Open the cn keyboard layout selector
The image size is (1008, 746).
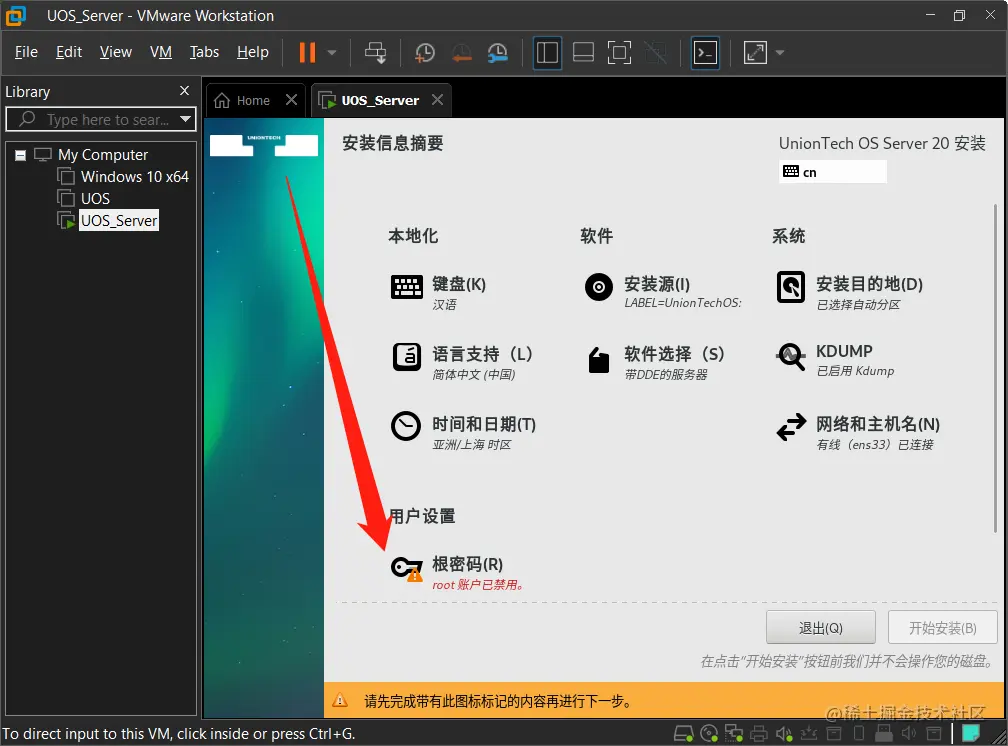point(833,171)
